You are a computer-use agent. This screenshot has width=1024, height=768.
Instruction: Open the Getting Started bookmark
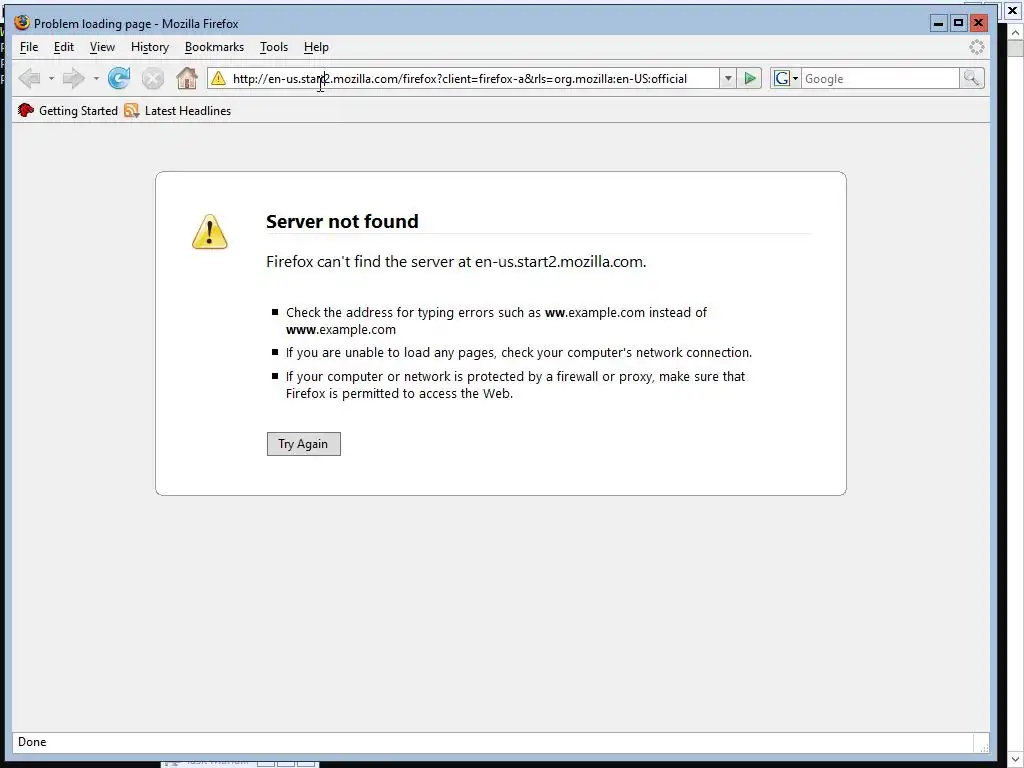(x=68, y=110)
